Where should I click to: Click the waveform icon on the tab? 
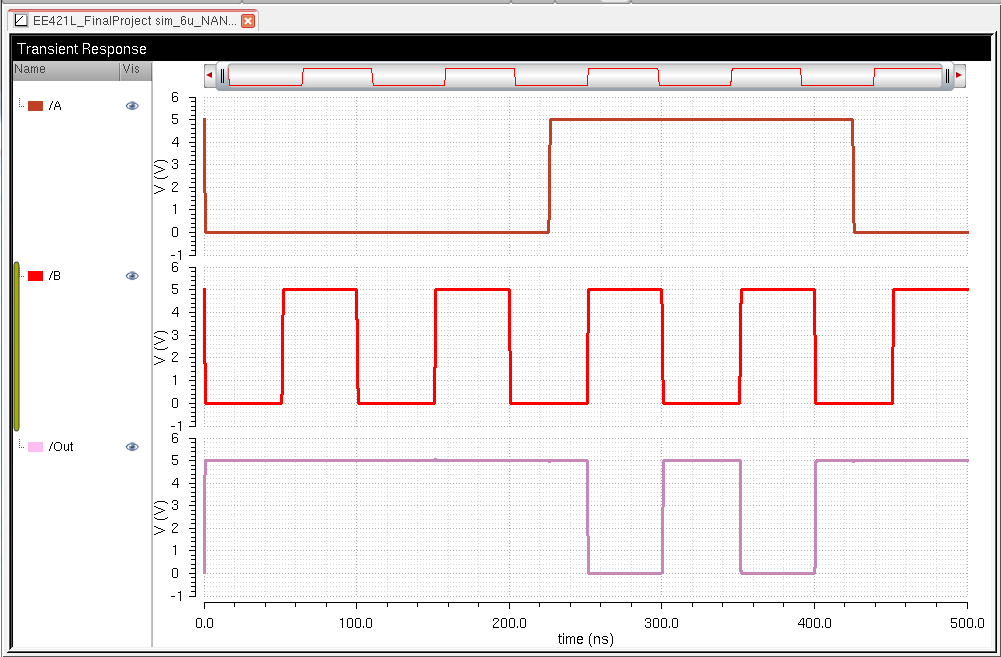click(x=21, y=20)
